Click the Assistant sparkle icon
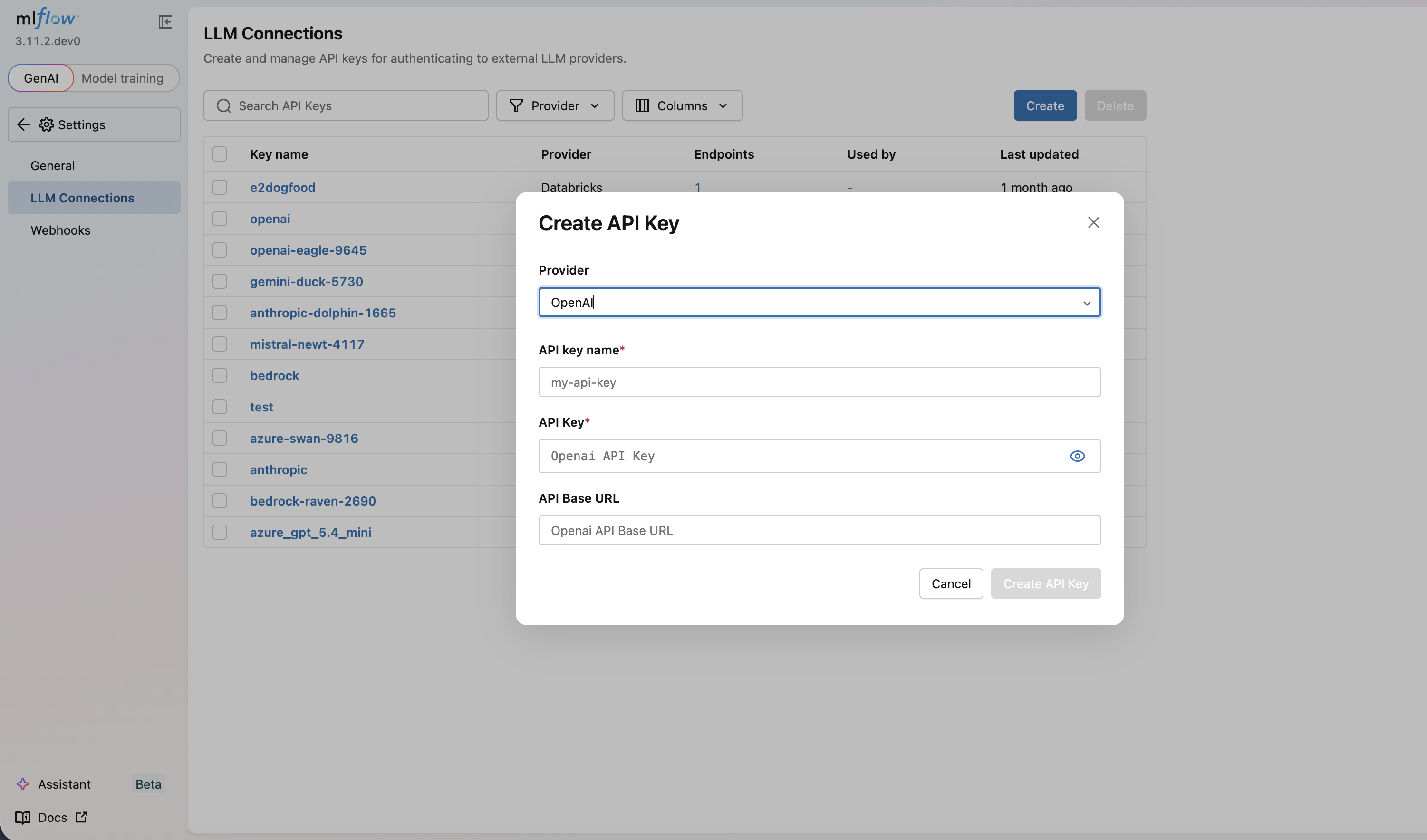 click(23, 784)
